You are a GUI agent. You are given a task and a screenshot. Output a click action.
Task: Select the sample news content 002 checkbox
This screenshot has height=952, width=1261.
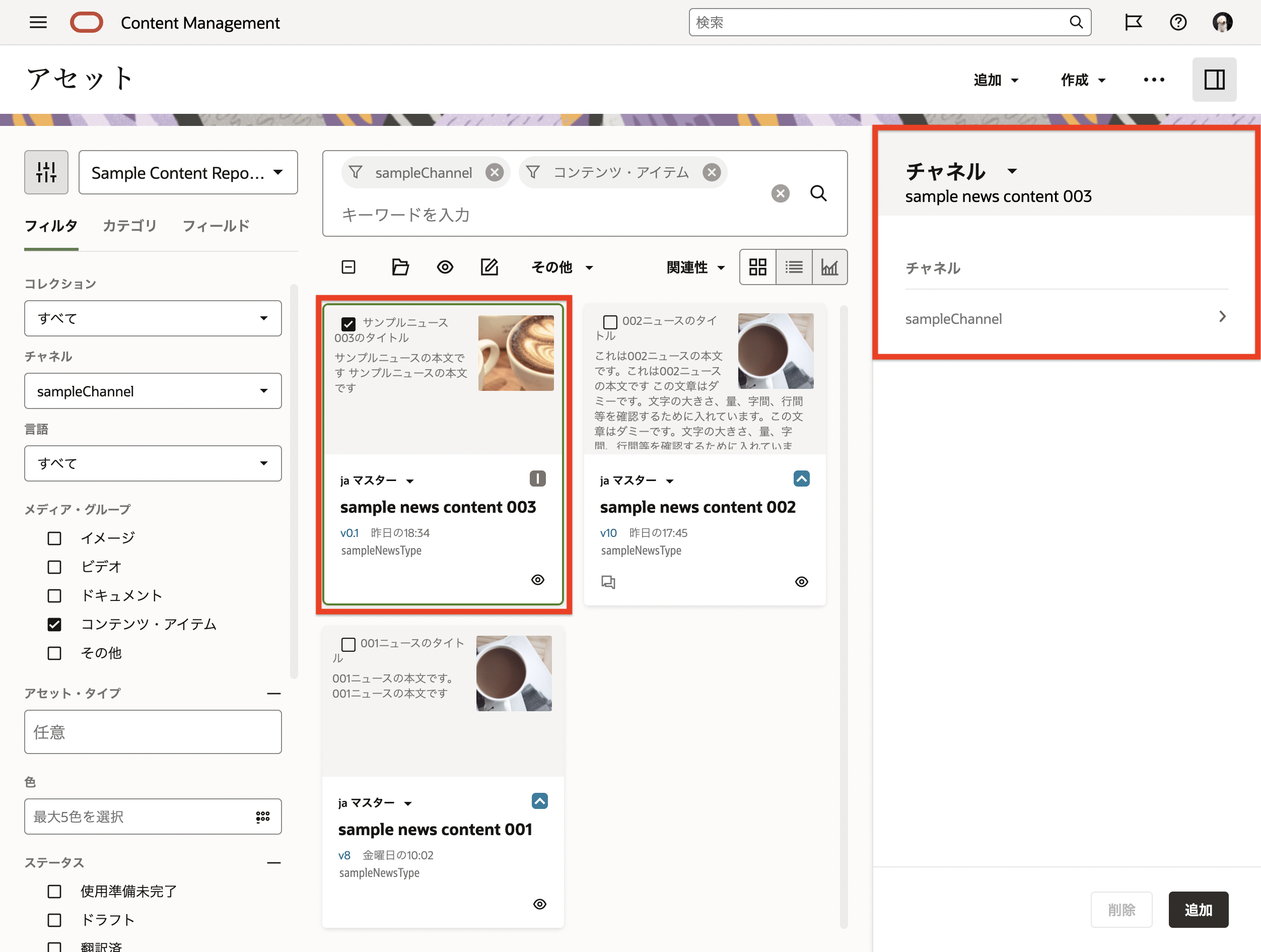(x=610, y=322)
